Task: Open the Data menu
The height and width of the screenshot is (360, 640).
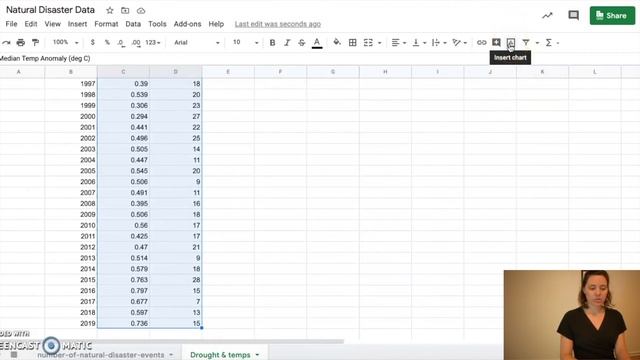Action: 133,24
